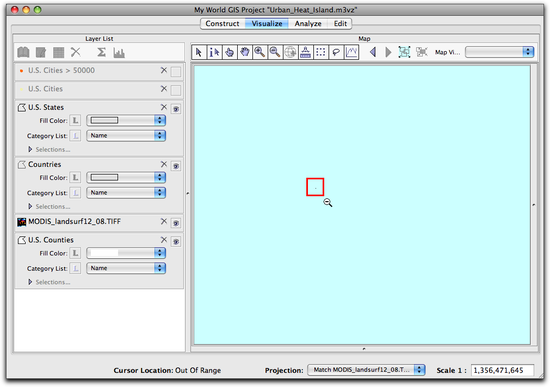Open U.S. States Fill Color dropdown

tap(126, 120)
